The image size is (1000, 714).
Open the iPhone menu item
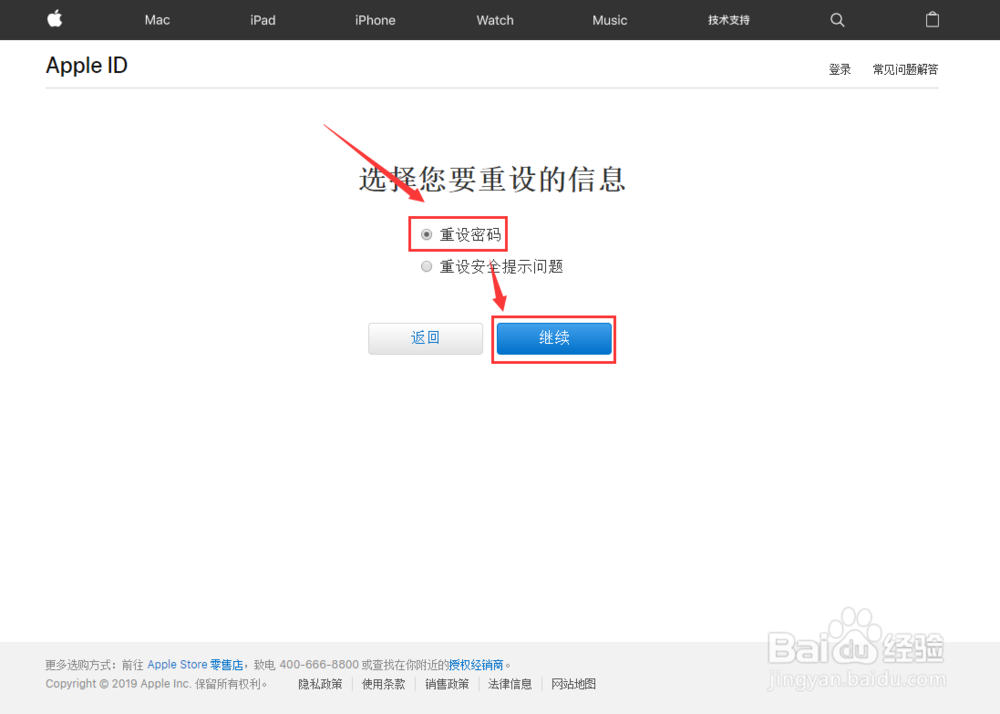[375, 20]
